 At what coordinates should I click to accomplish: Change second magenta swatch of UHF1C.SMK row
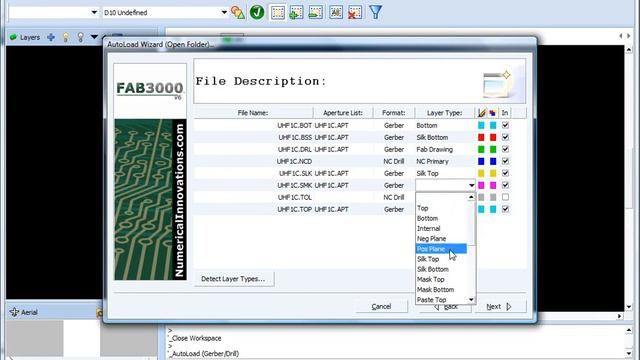point(493,185)
